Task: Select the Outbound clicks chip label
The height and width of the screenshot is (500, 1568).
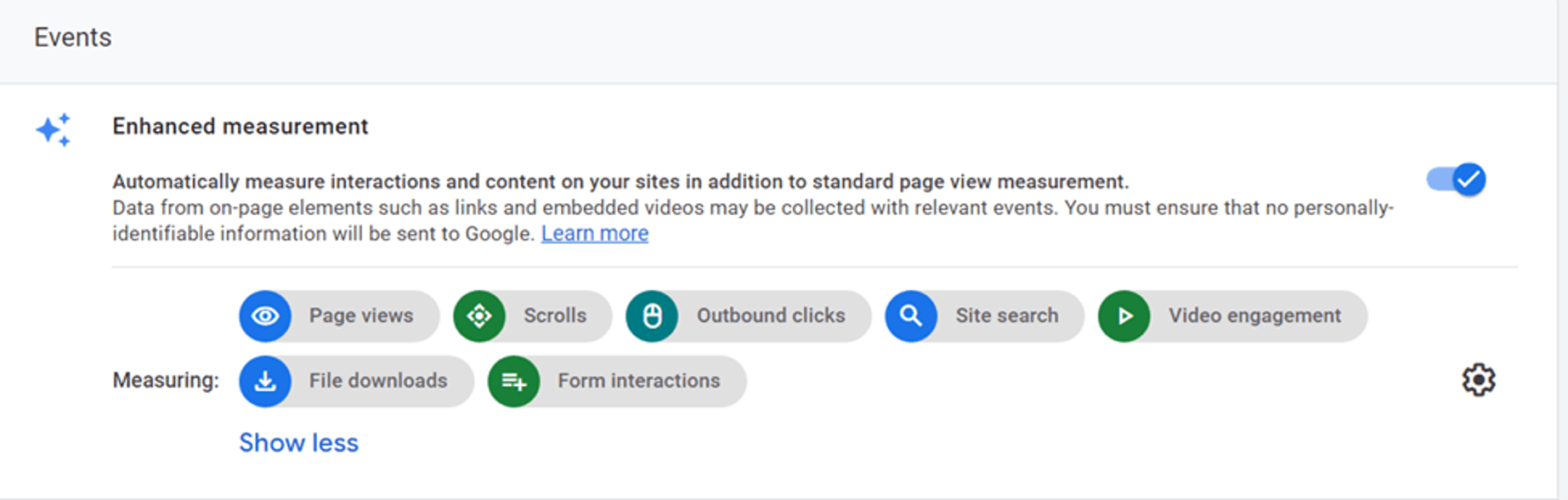Action: [770, 316]
